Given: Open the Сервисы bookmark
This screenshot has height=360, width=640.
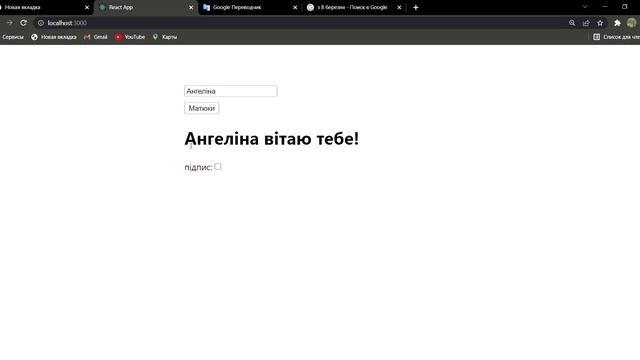Looking at the screenshot, I should (x=13, y=37).
